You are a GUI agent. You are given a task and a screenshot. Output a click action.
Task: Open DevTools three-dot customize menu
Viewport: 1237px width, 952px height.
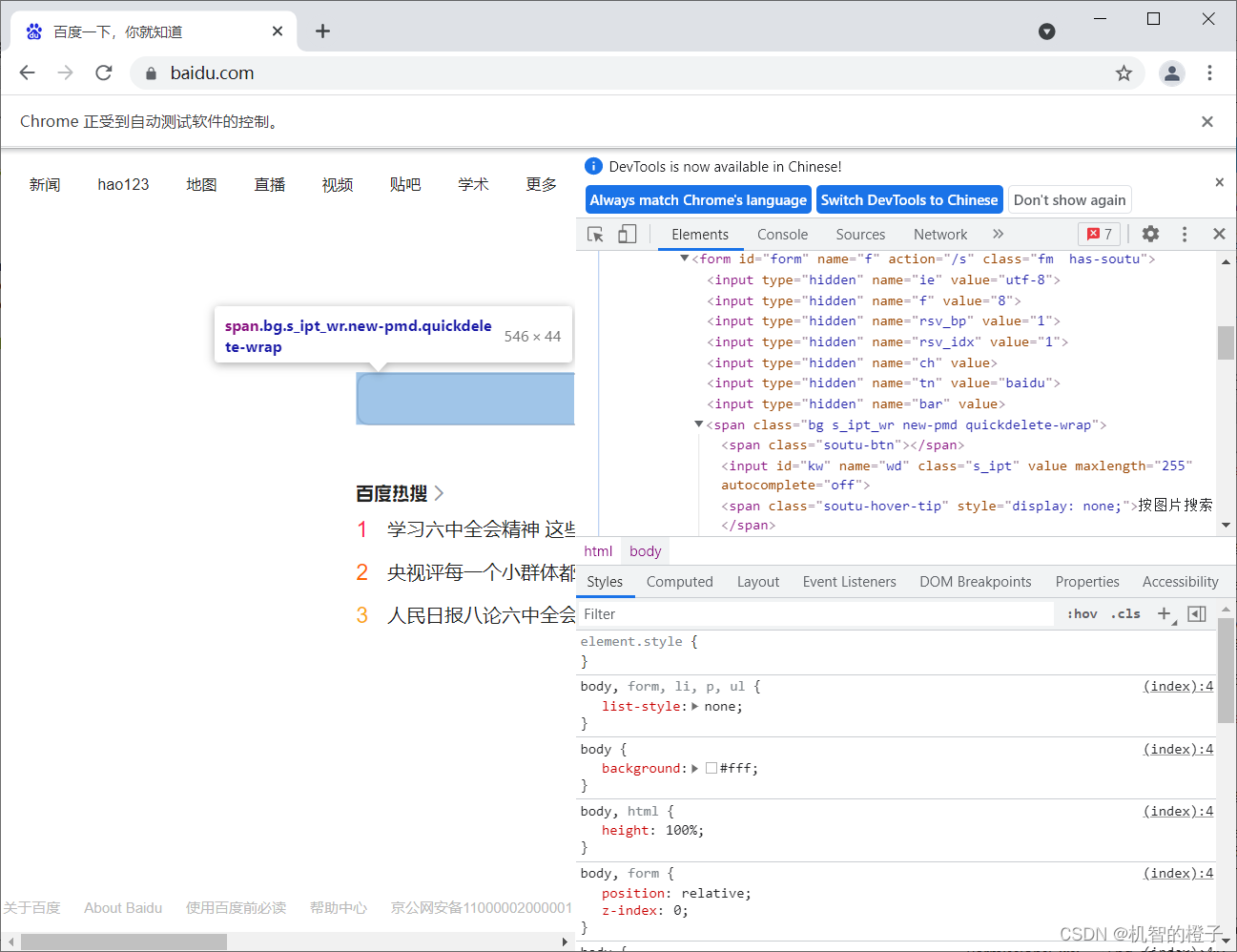1185,234
